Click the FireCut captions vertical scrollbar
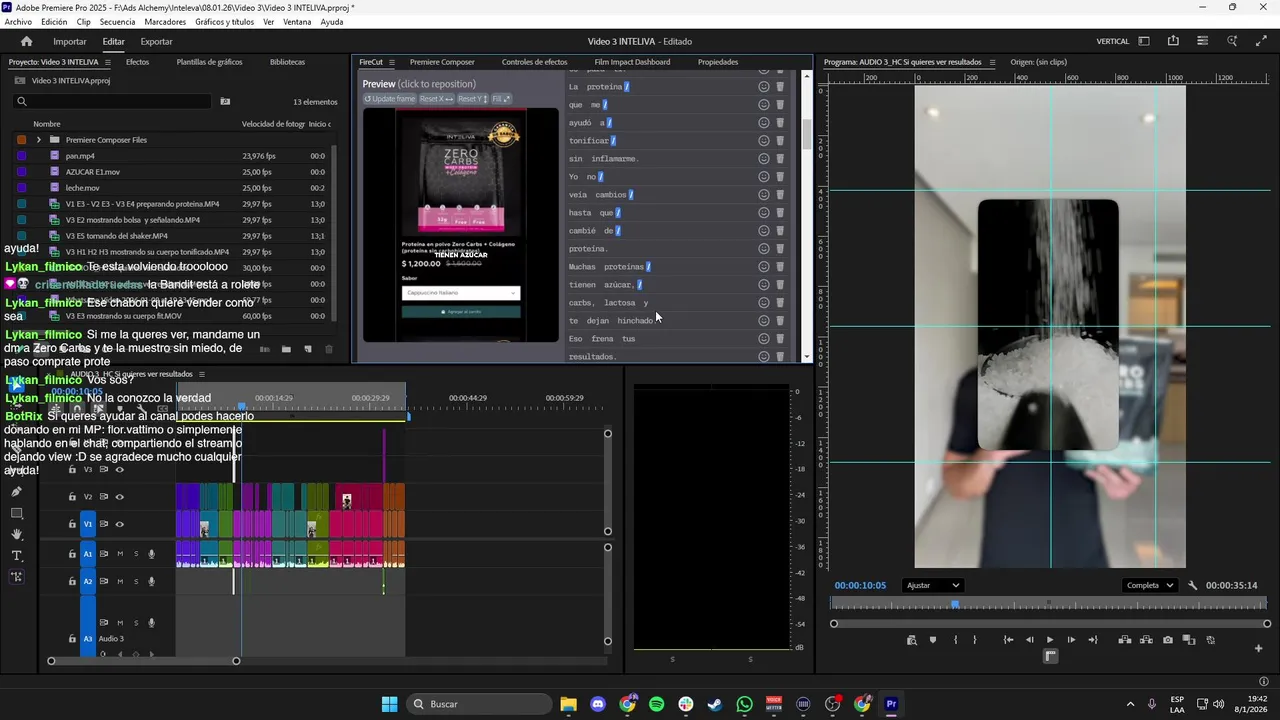The image size is (1280, 720). pos(807,133)
